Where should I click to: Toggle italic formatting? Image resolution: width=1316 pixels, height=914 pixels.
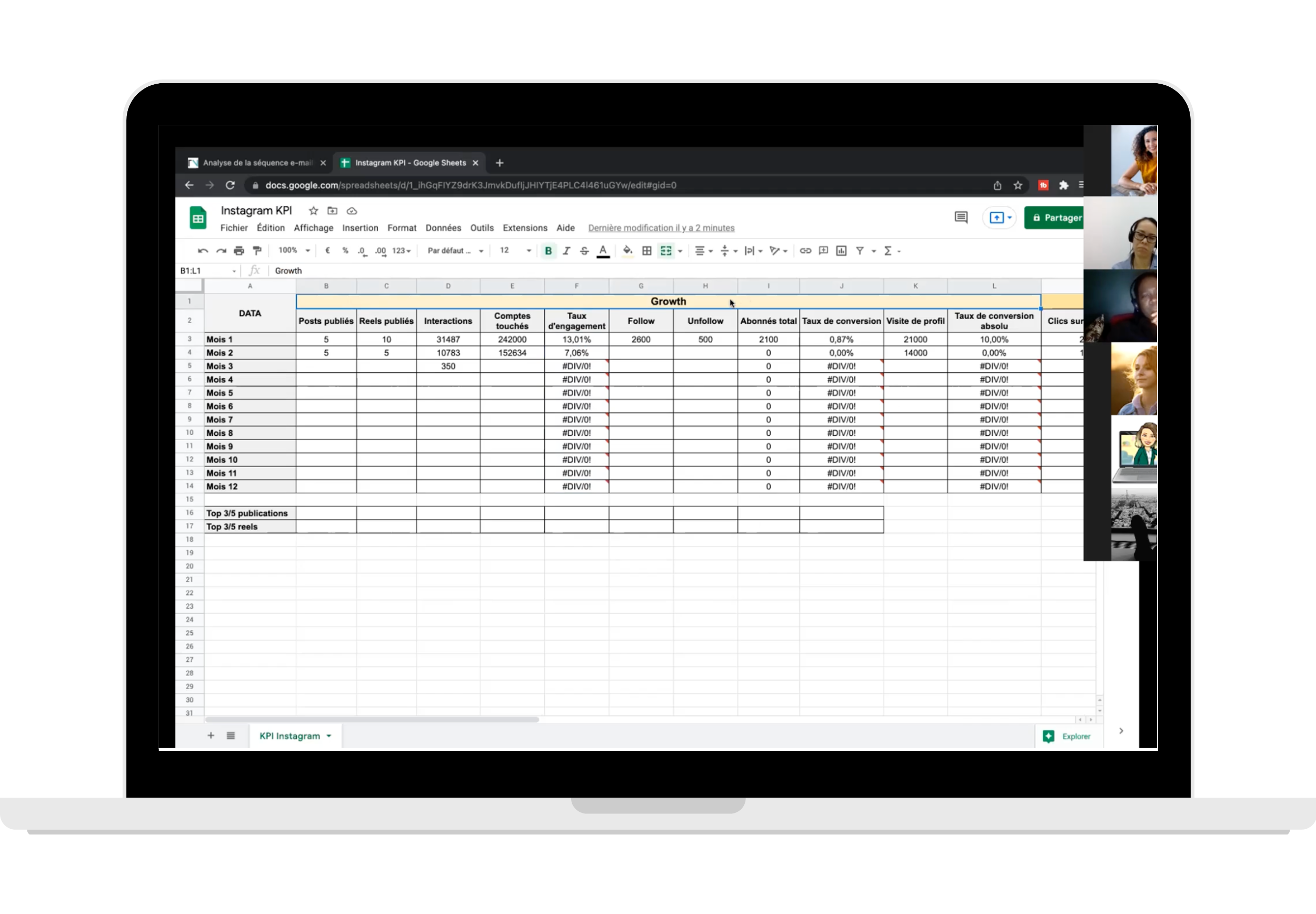pyautogui.click(x=566, y=251)
